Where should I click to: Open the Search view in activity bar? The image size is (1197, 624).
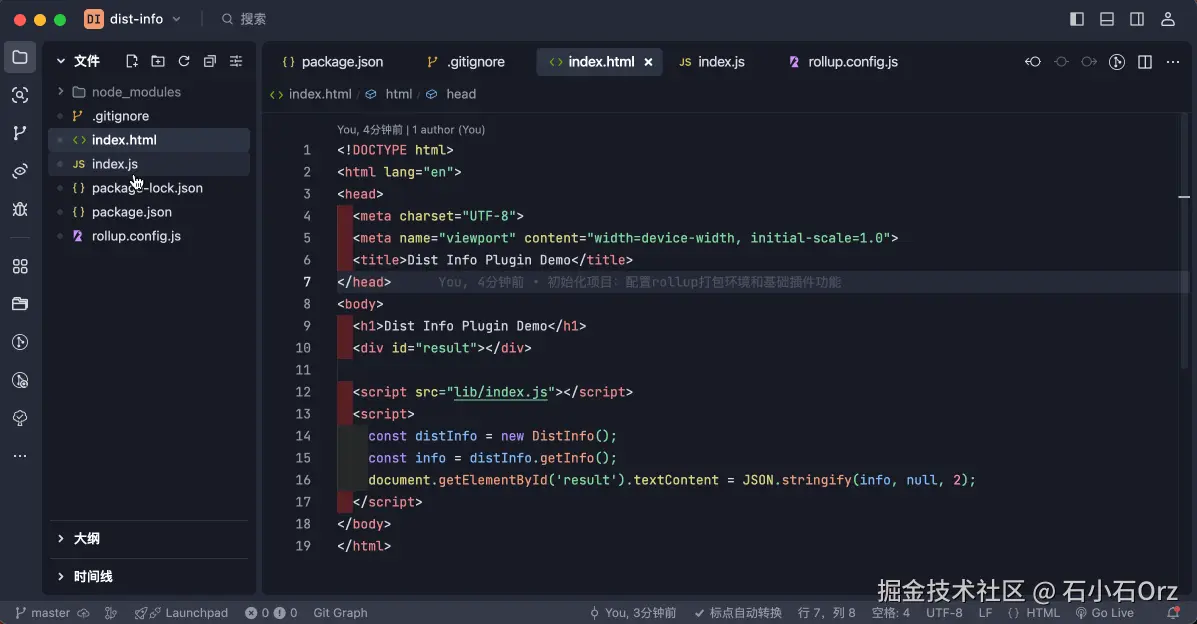click(20, 95)
